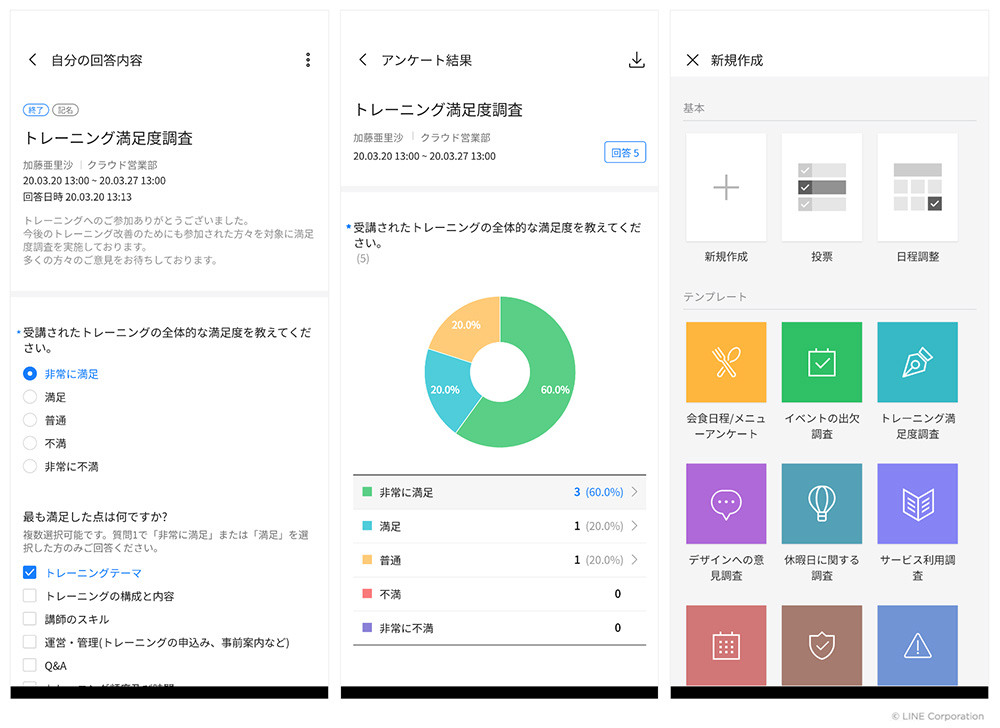Viewport: 1000px width, 728px height.
Task: Go back from the 自分の回答内容 screen
Action: click(x=33, y=60)
